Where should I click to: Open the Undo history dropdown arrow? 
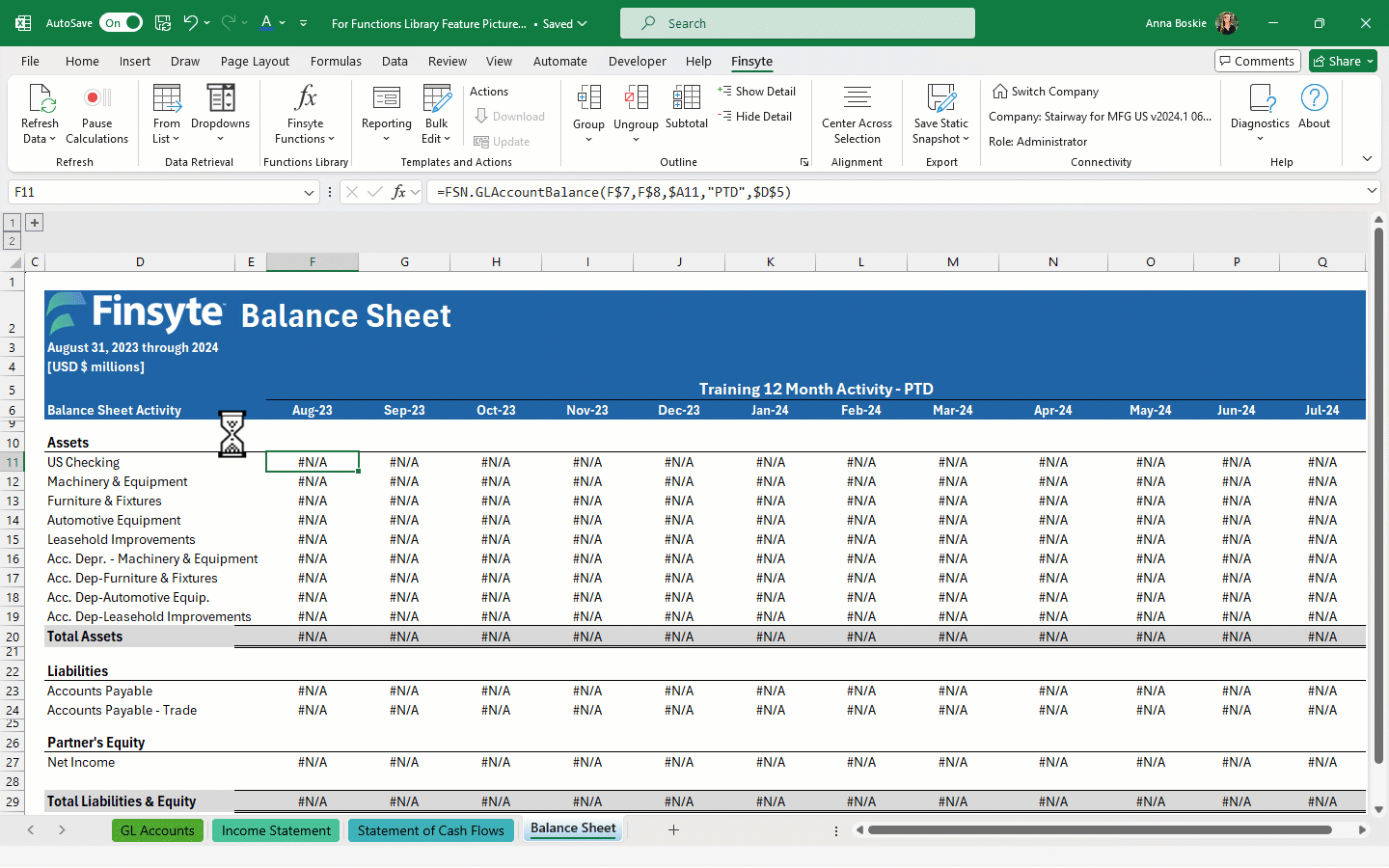coord(207,23)
